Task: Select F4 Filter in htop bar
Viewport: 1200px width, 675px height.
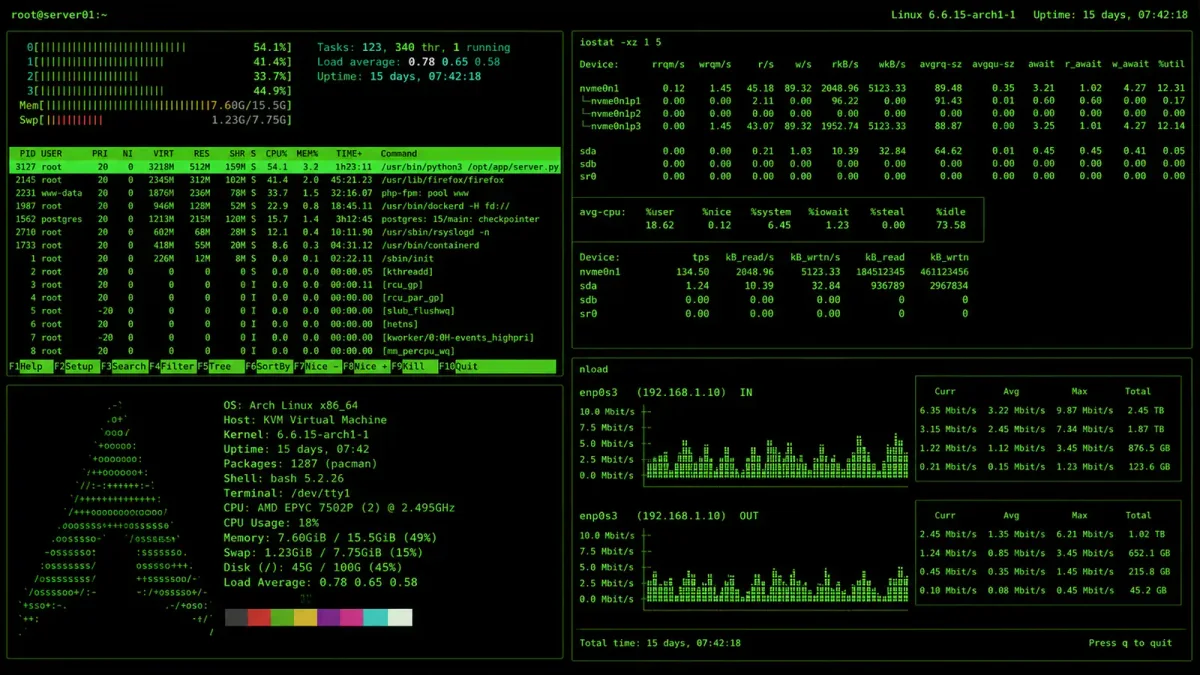Action: 172,367
